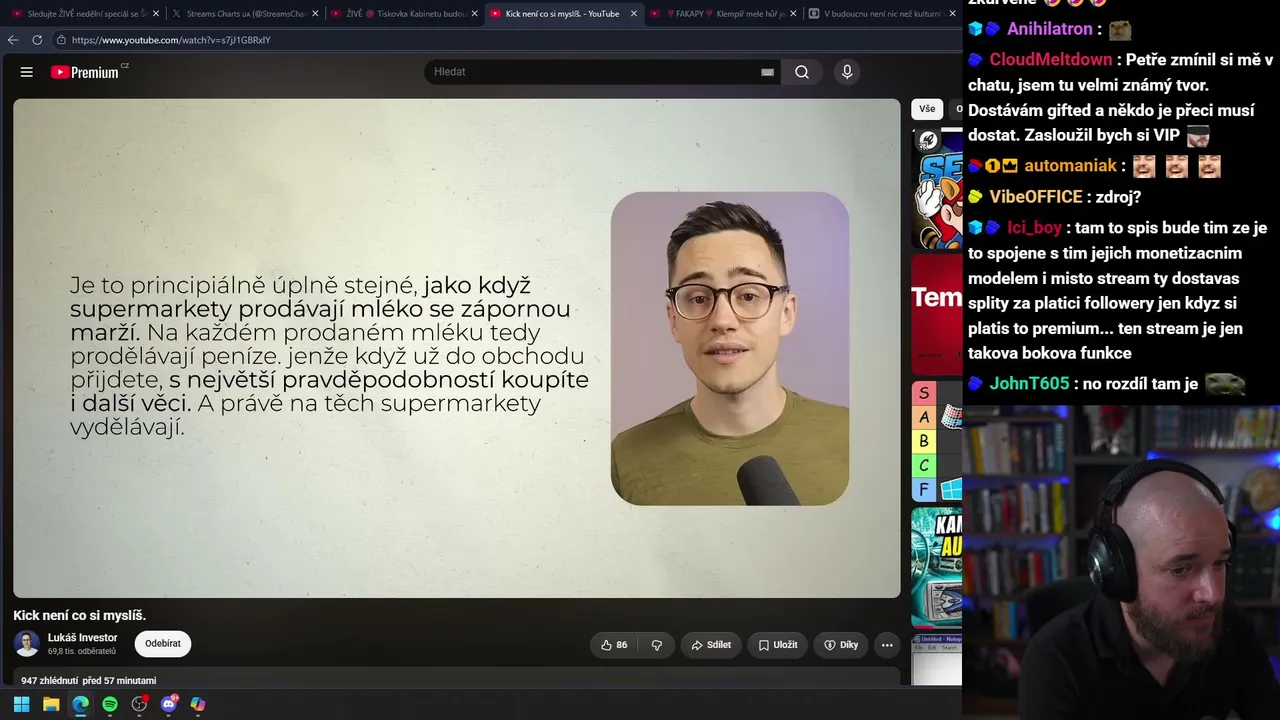Close the 'Kick není co si myslíš' tab
Screen dimensions: 1280x720
[633, 14]
